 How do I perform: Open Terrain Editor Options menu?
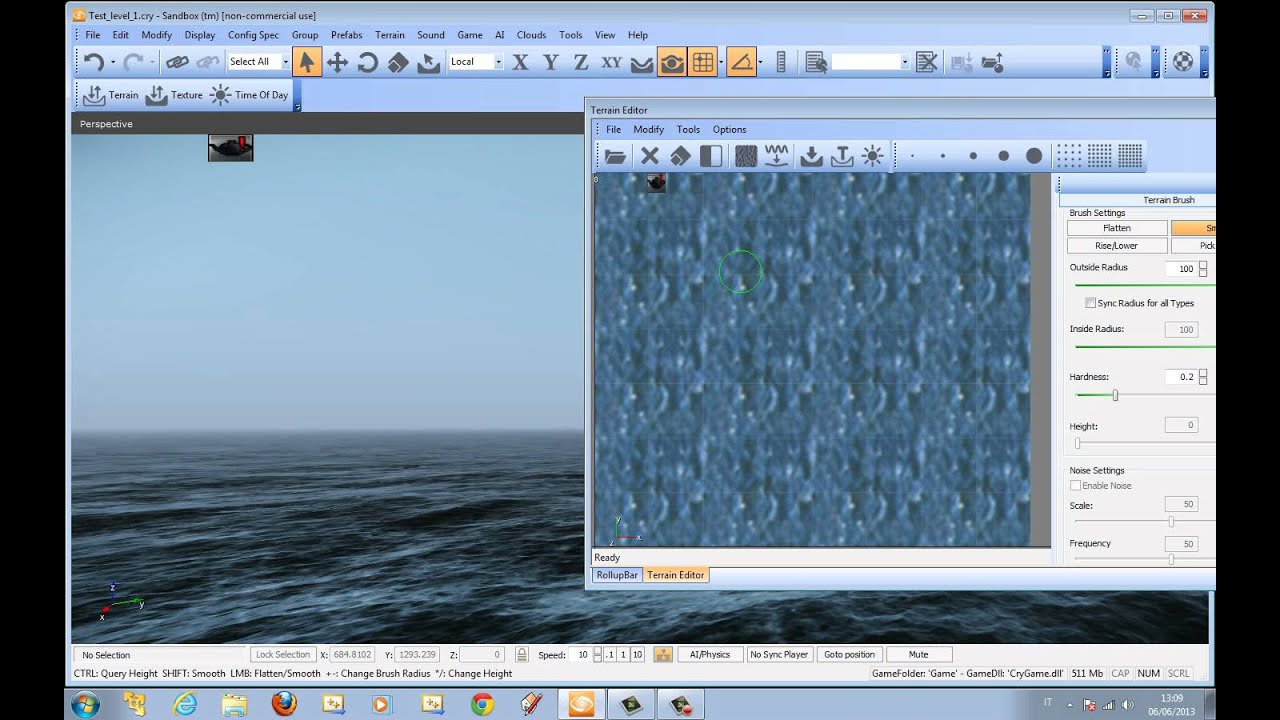click(x=729, y=129)
